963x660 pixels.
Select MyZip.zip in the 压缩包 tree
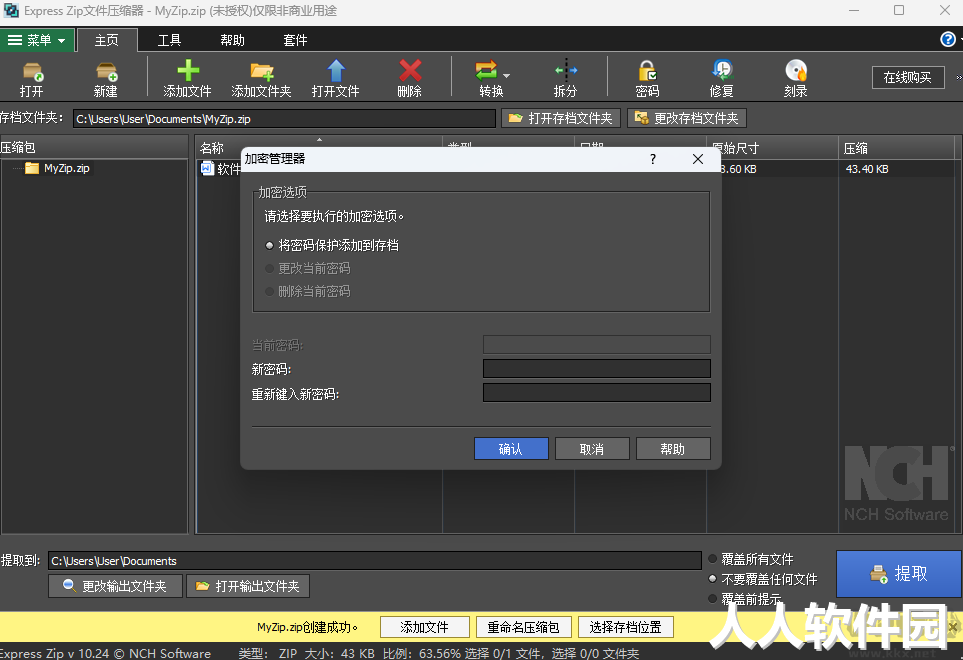[66, 168]
